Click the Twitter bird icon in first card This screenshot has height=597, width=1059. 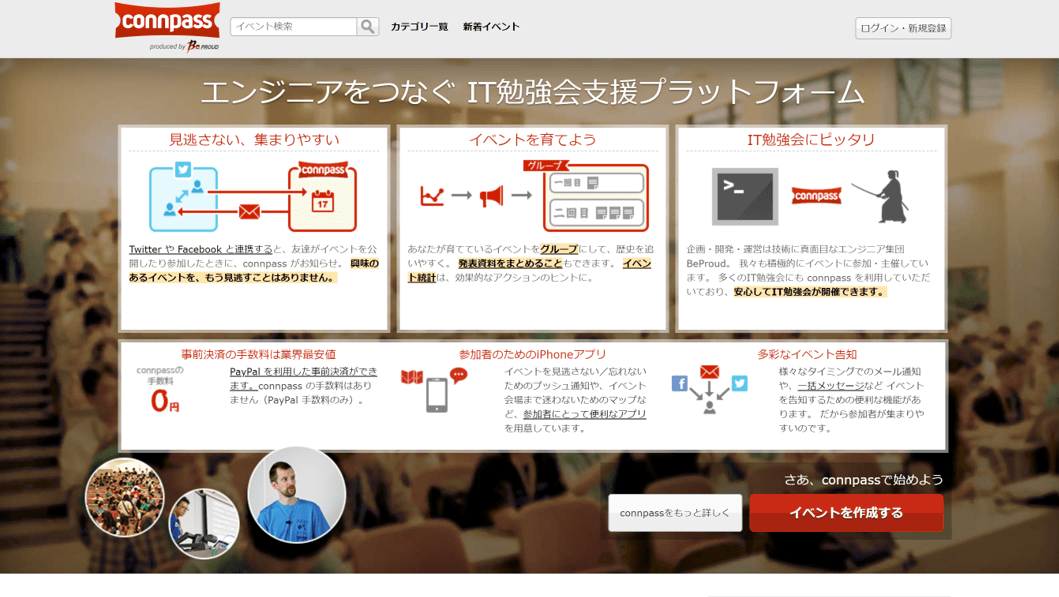pyautogui.click(x=183, y=170)
